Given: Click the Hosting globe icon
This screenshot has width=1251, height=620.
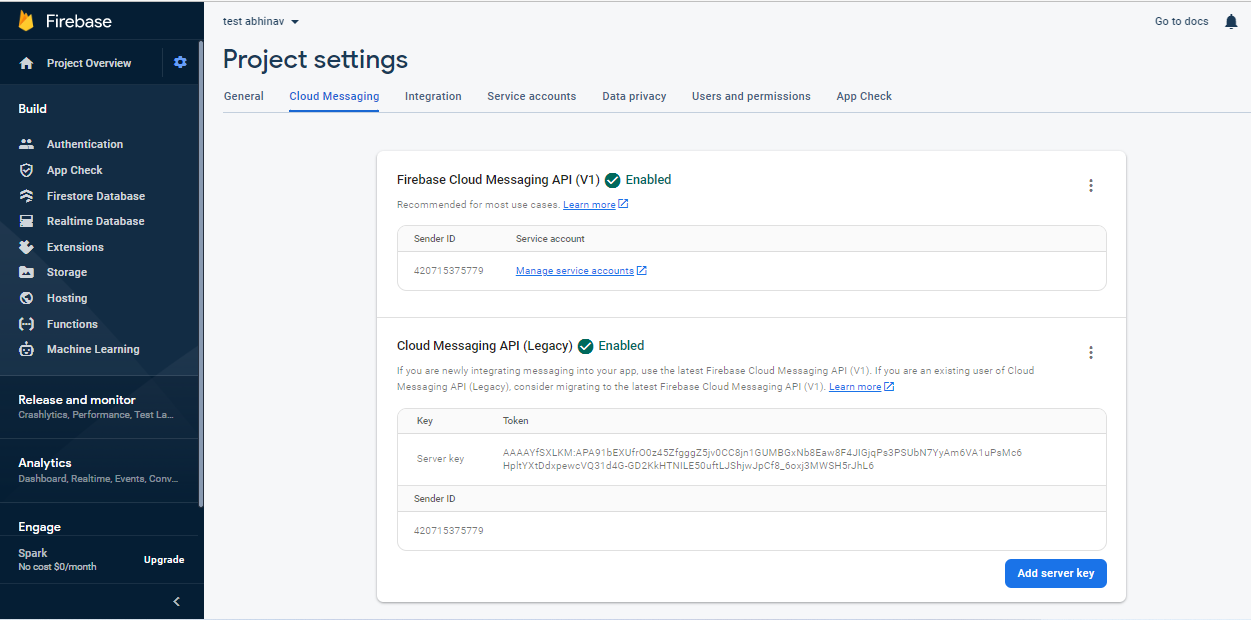Looking at the screenshot, I should tap(27, 298).
